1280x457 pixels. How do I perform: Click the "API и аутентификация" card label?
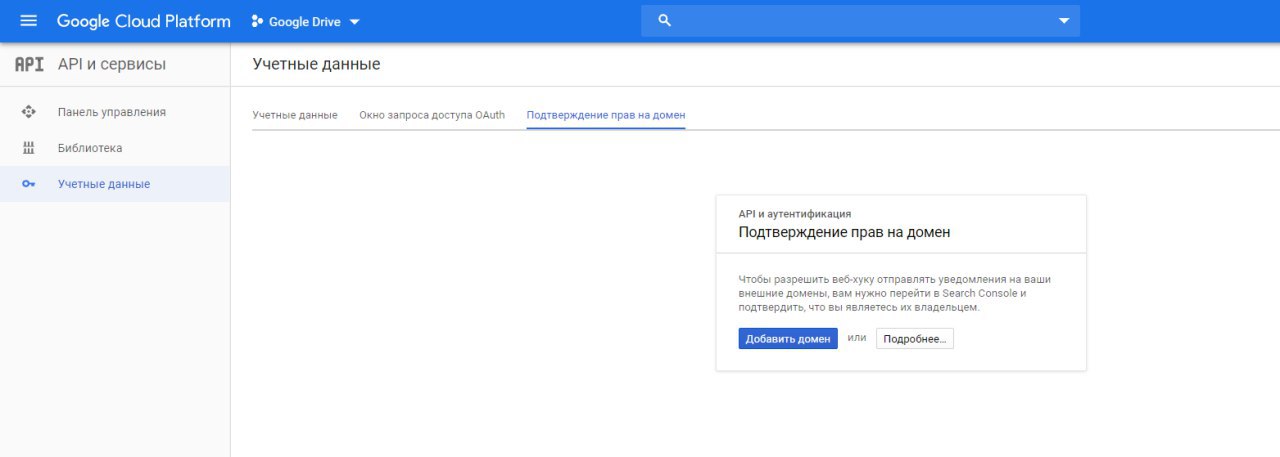tap(795, 214)
